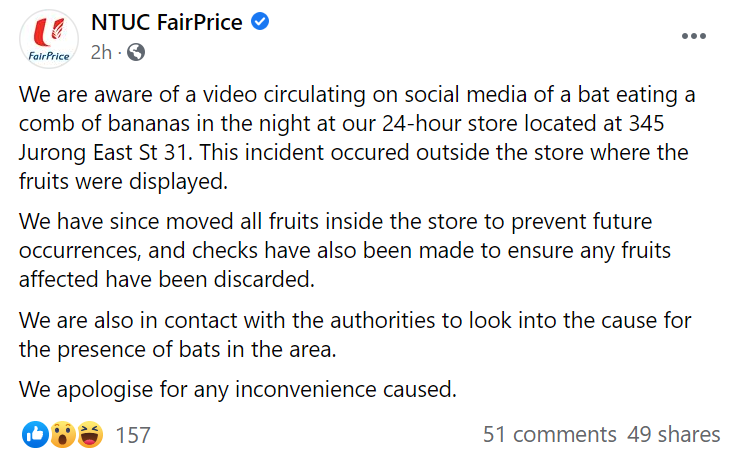Image resolution: width=733 pixels, height=457 pixels.
Task: Open the three-dots post options menu
Action: [x=693, y=36]
